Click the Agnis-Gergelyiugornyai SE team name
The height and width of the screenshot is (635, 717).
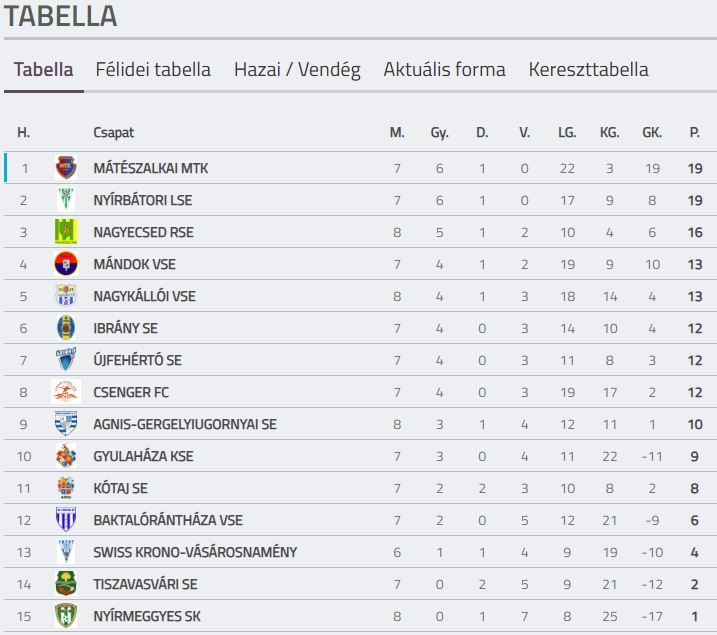(x=184, y=424)
